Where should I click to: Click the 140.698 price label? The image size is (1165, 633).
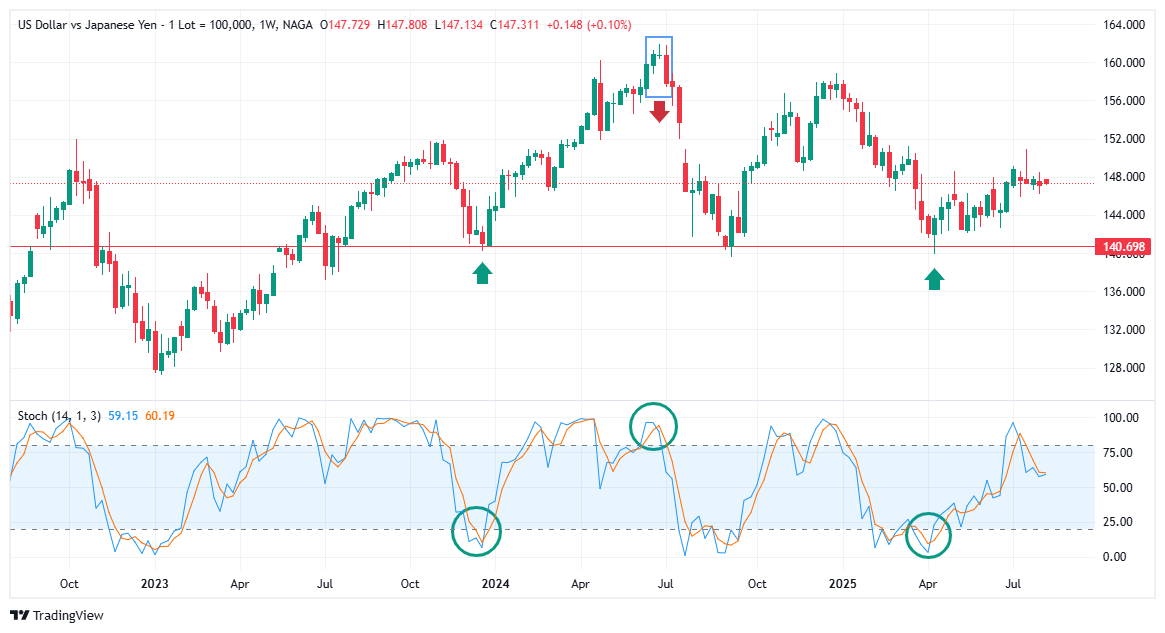coord(1122,244)
